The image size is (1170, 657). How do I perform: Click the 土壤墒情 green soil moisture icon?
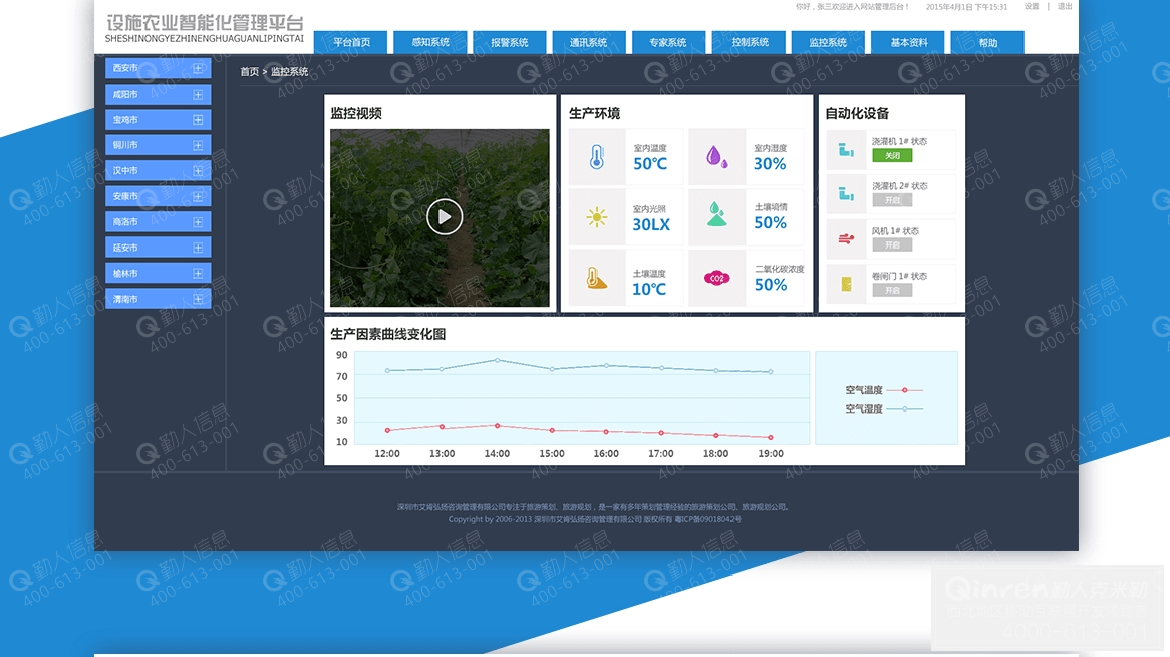[716, 214]
